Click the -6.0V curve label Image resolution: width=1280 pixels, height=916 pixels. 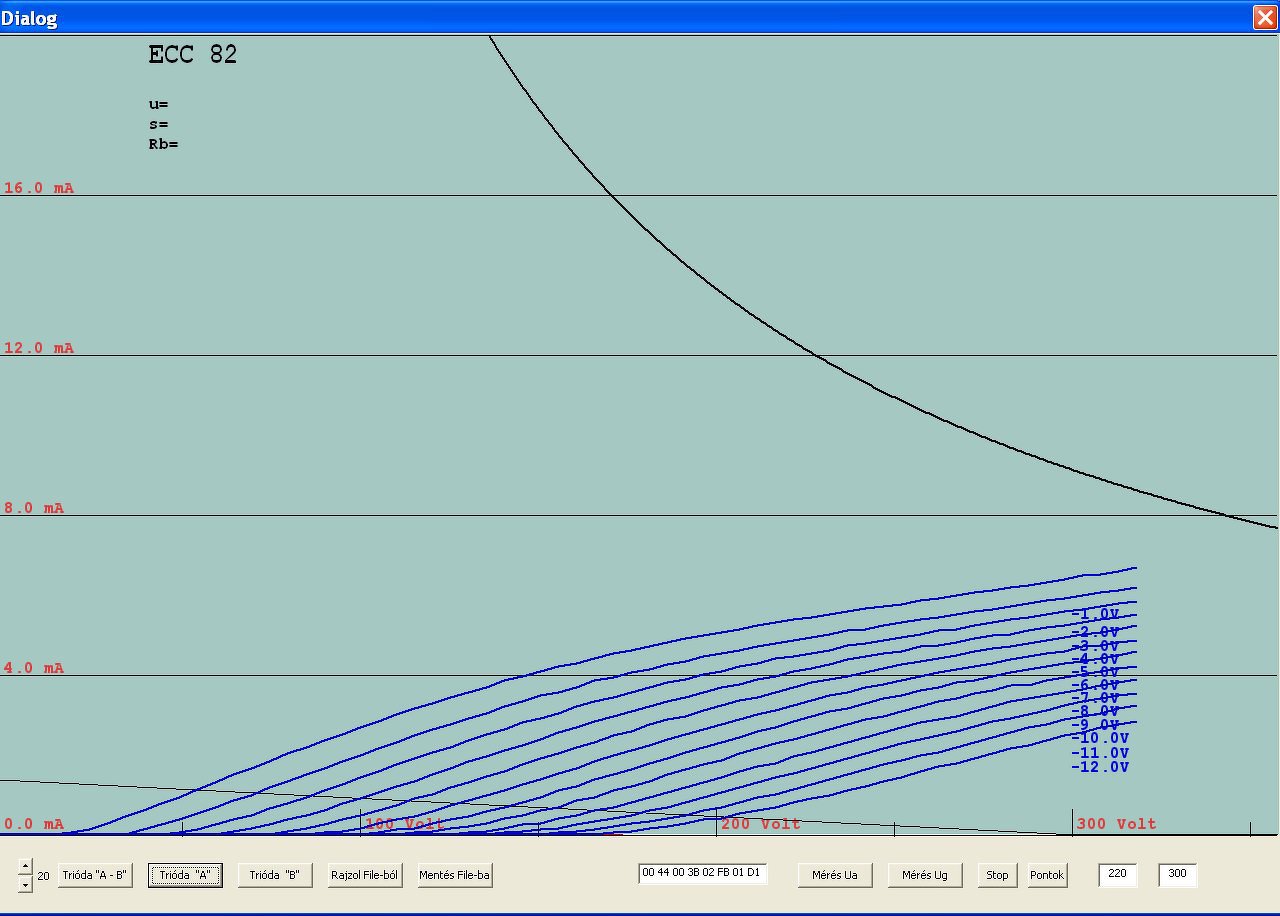1095,685
